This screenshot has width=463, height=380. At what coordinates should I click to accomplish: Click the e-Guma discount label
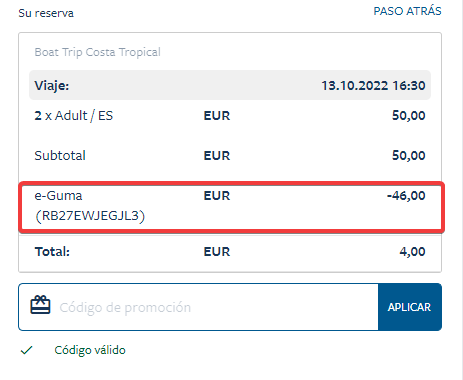[x=58, y=196]
